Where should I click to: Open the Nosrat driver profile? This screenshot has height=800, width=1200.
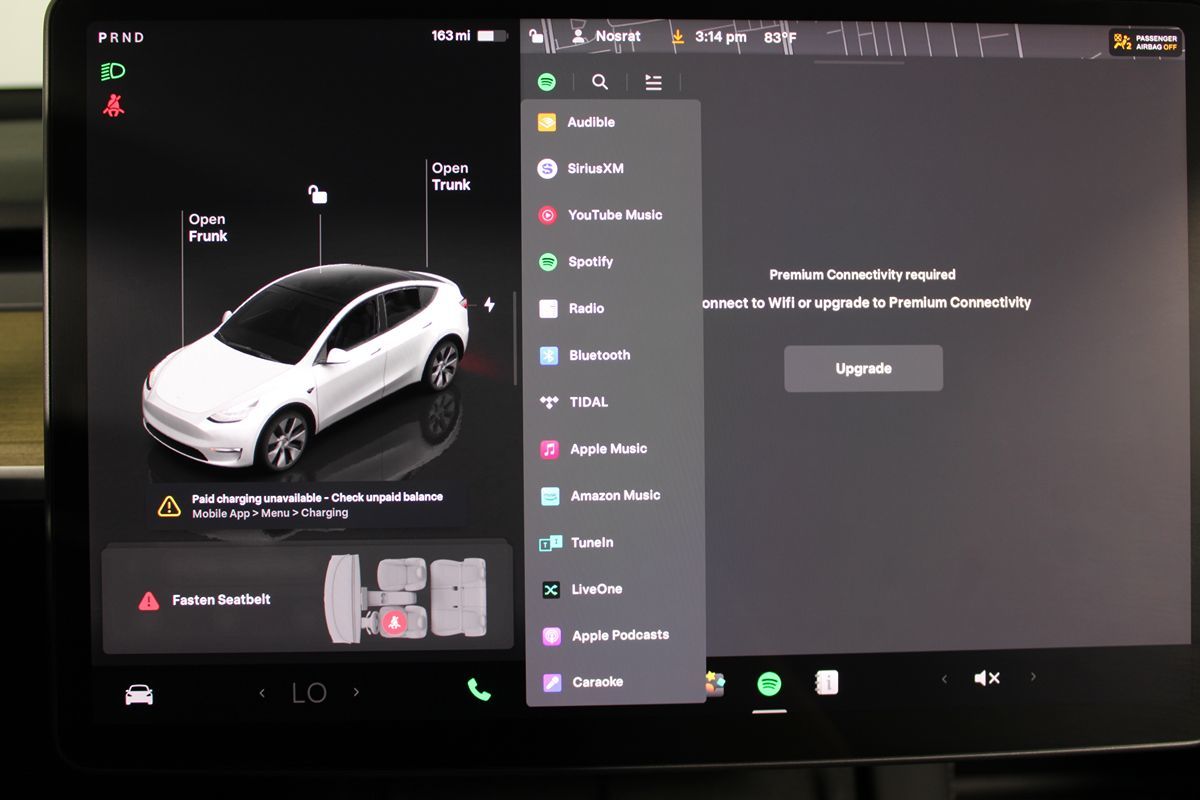click(605, 37)
